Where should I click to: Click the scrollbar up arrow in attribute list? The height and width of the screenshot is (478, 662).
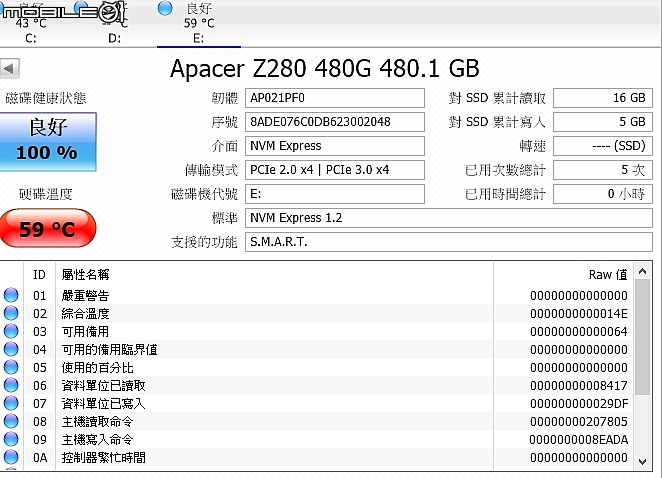[643, 271]
